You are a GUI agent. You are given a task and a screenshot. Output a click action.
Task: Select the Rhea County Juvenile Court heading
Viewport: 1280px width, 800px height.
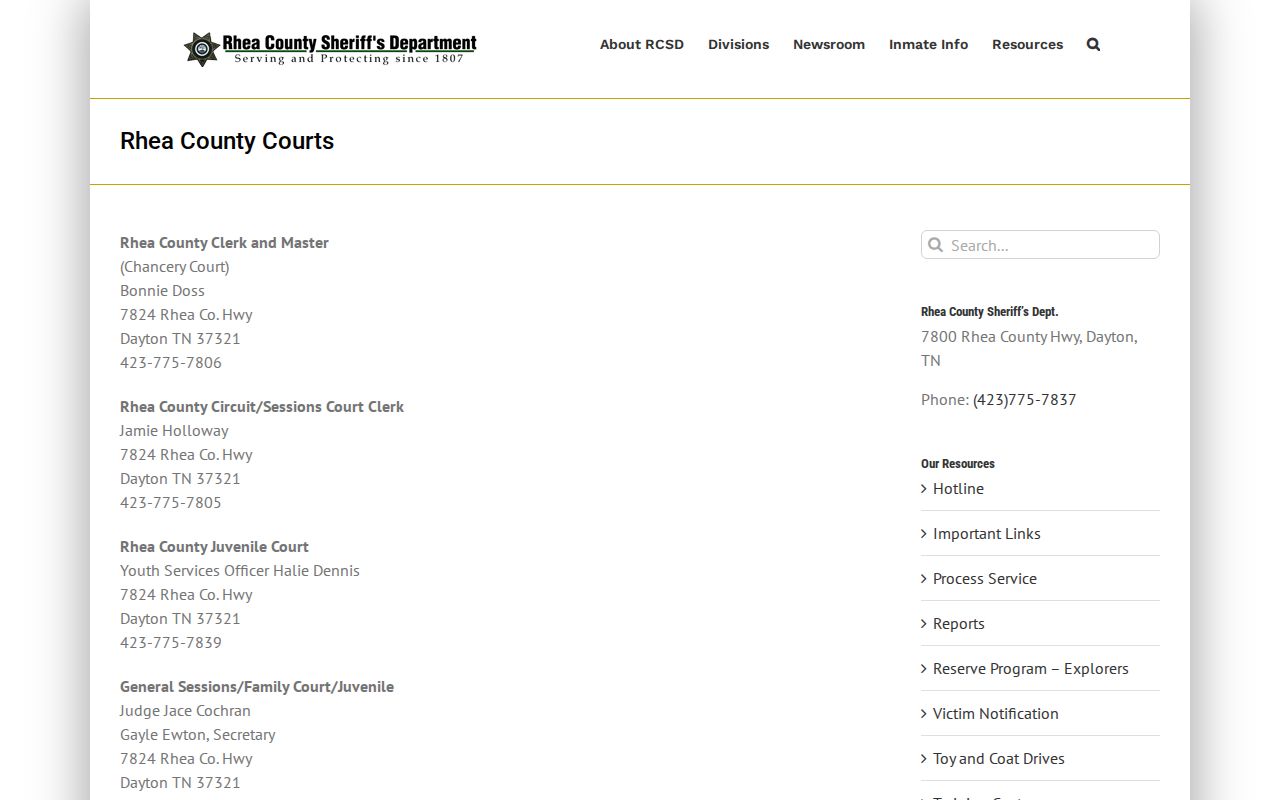pyautogui.click(x=214, y=546)
